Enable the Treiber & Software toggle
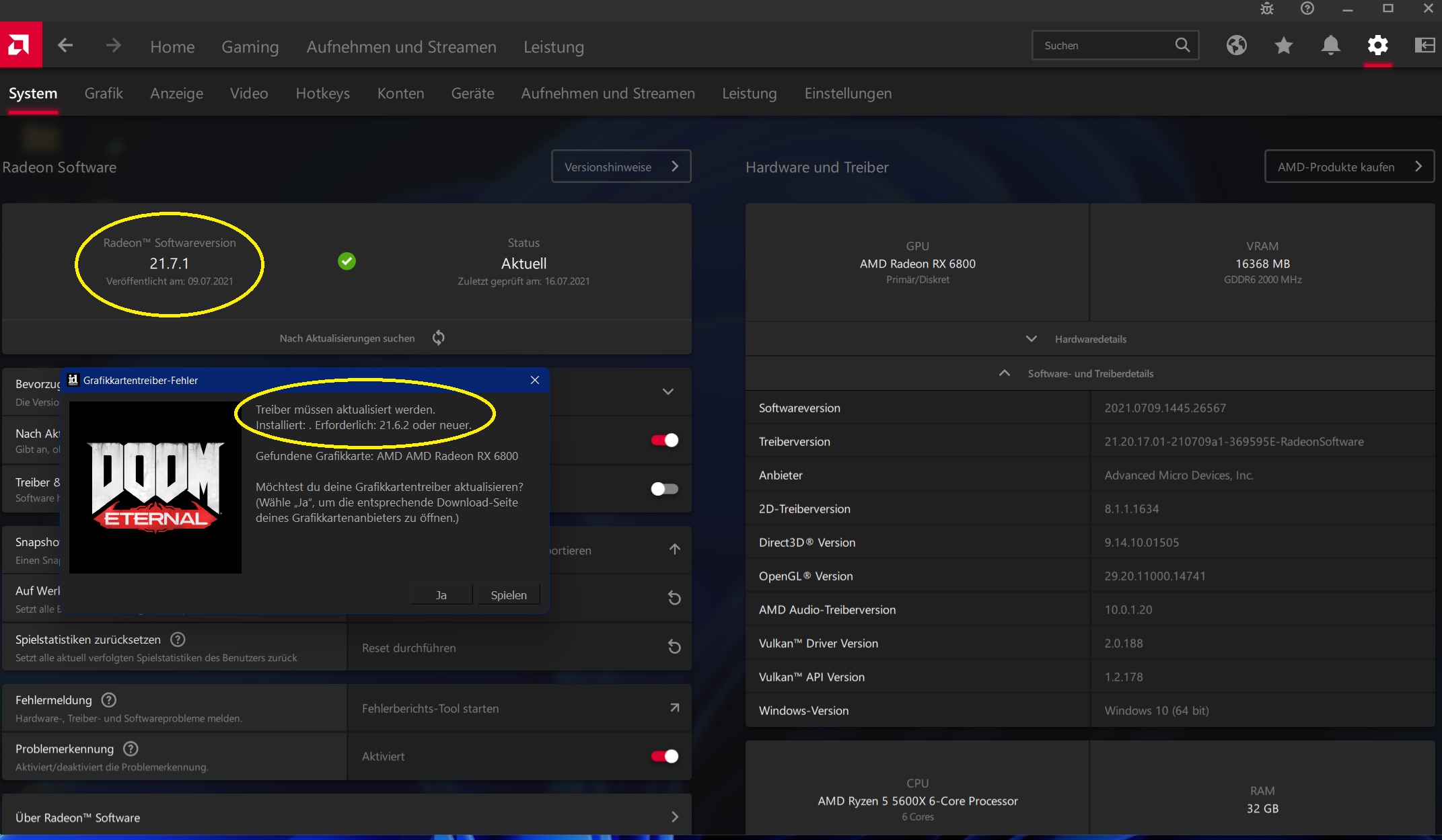1442x840 pixels. click(x=665, y=489)
